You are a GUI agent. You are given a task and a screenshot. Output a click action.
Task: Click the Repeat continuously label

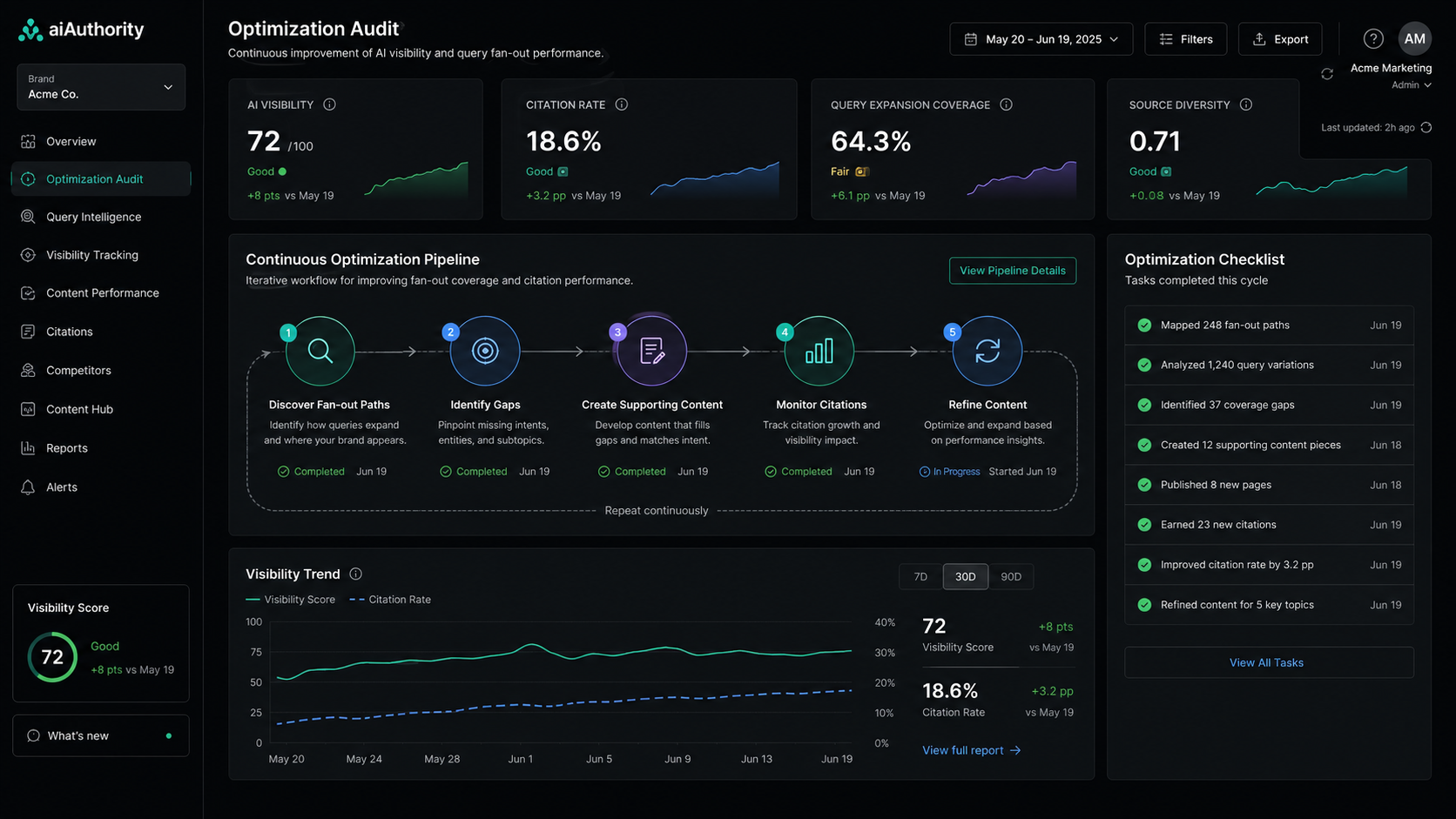657,511
